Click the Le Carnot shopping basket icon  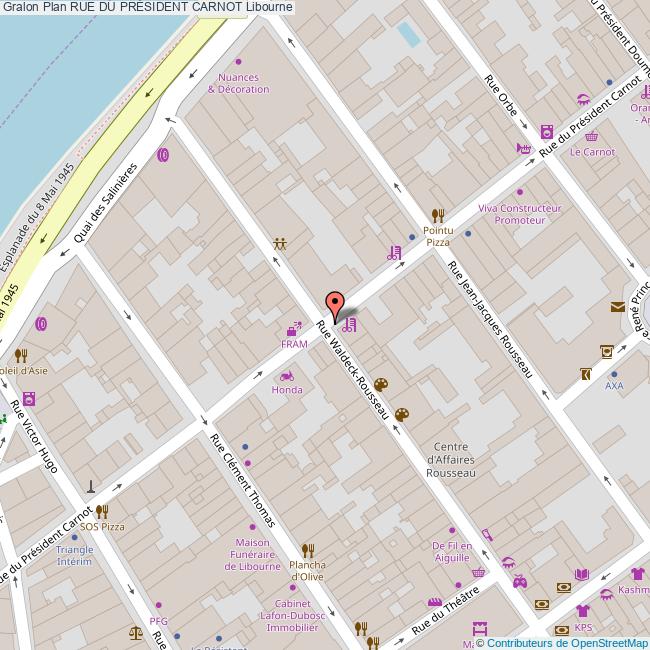pos(592,137)
